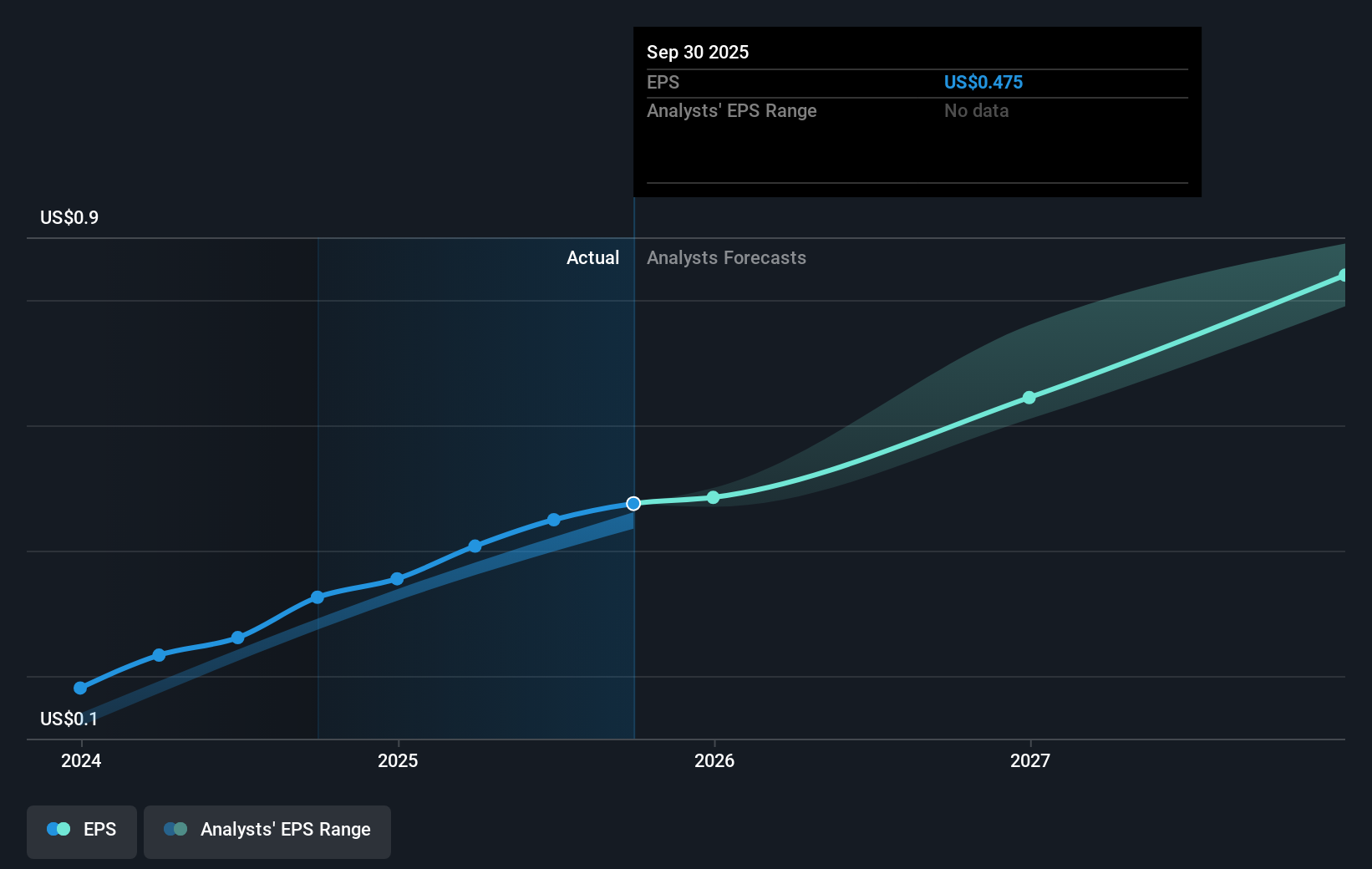The image size is (1372, 869).
Task: Click the last forecast point at chart end
Action: pos(1343,275)
